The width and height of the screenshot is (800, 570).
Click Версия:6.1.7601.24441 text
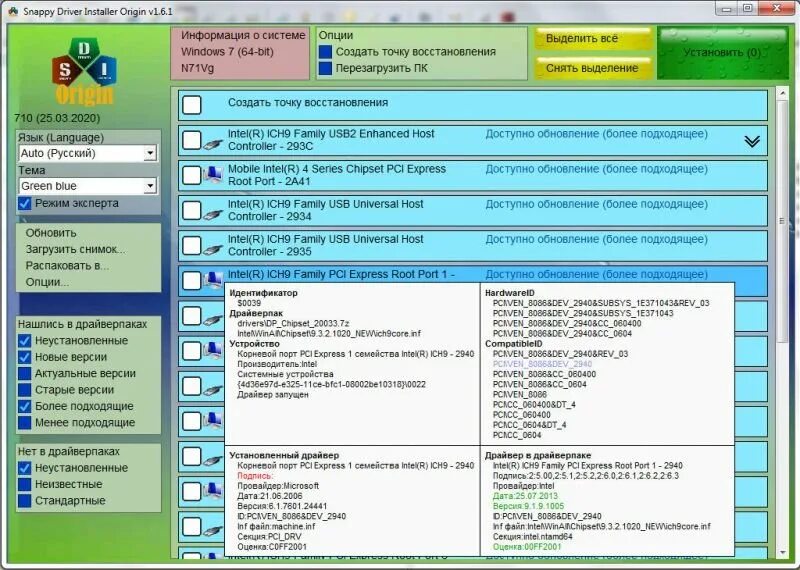282,506
